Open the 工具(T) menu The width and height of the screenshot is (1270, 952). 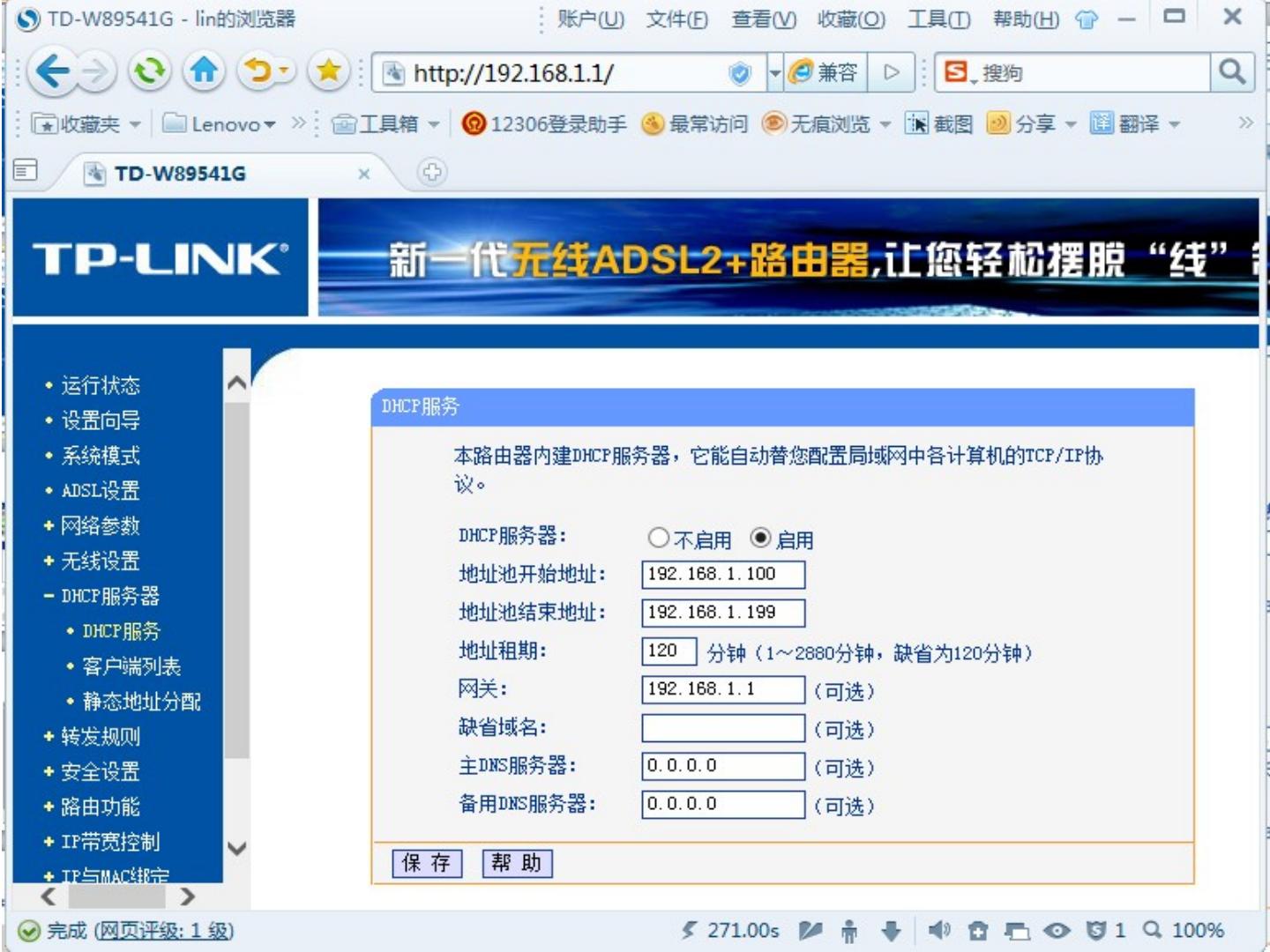(x=938, y=19)
